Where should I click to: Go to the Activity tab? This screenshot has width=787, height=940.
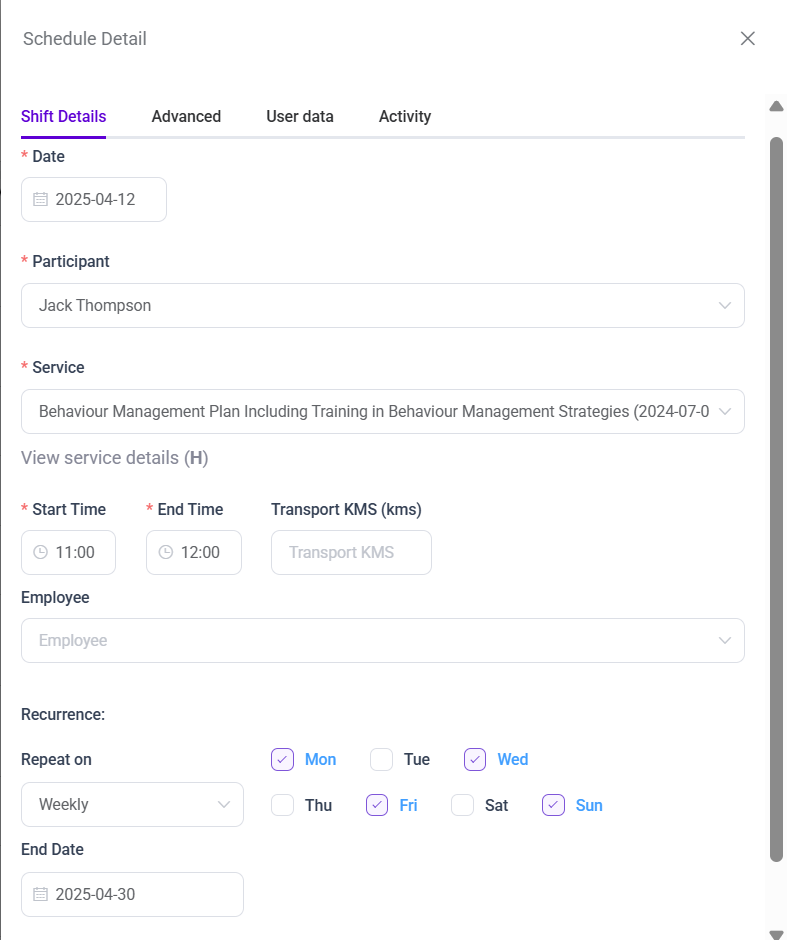coord(405,116)
